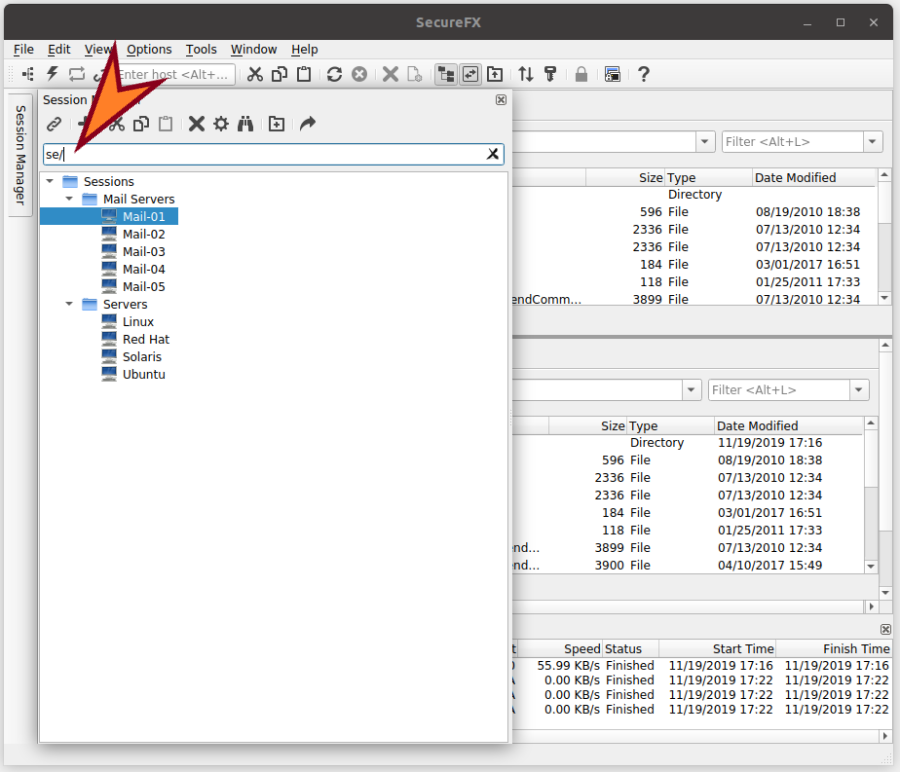
Task: Use the Find sessions binoculars icon
Action: click(x=246, y=123)
